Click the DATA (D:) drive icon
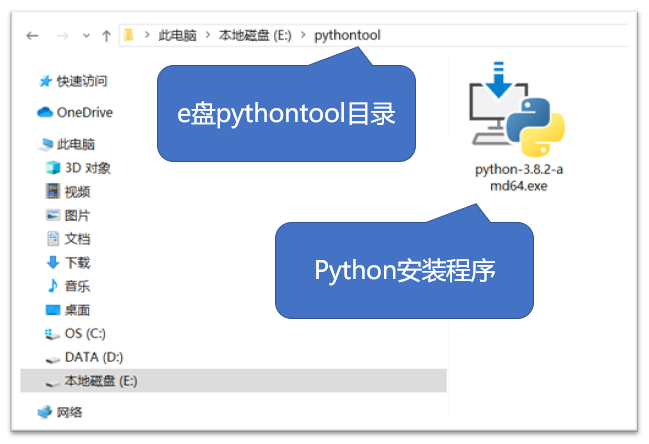This screenshot has height=444, width=649. click(53, 359)
